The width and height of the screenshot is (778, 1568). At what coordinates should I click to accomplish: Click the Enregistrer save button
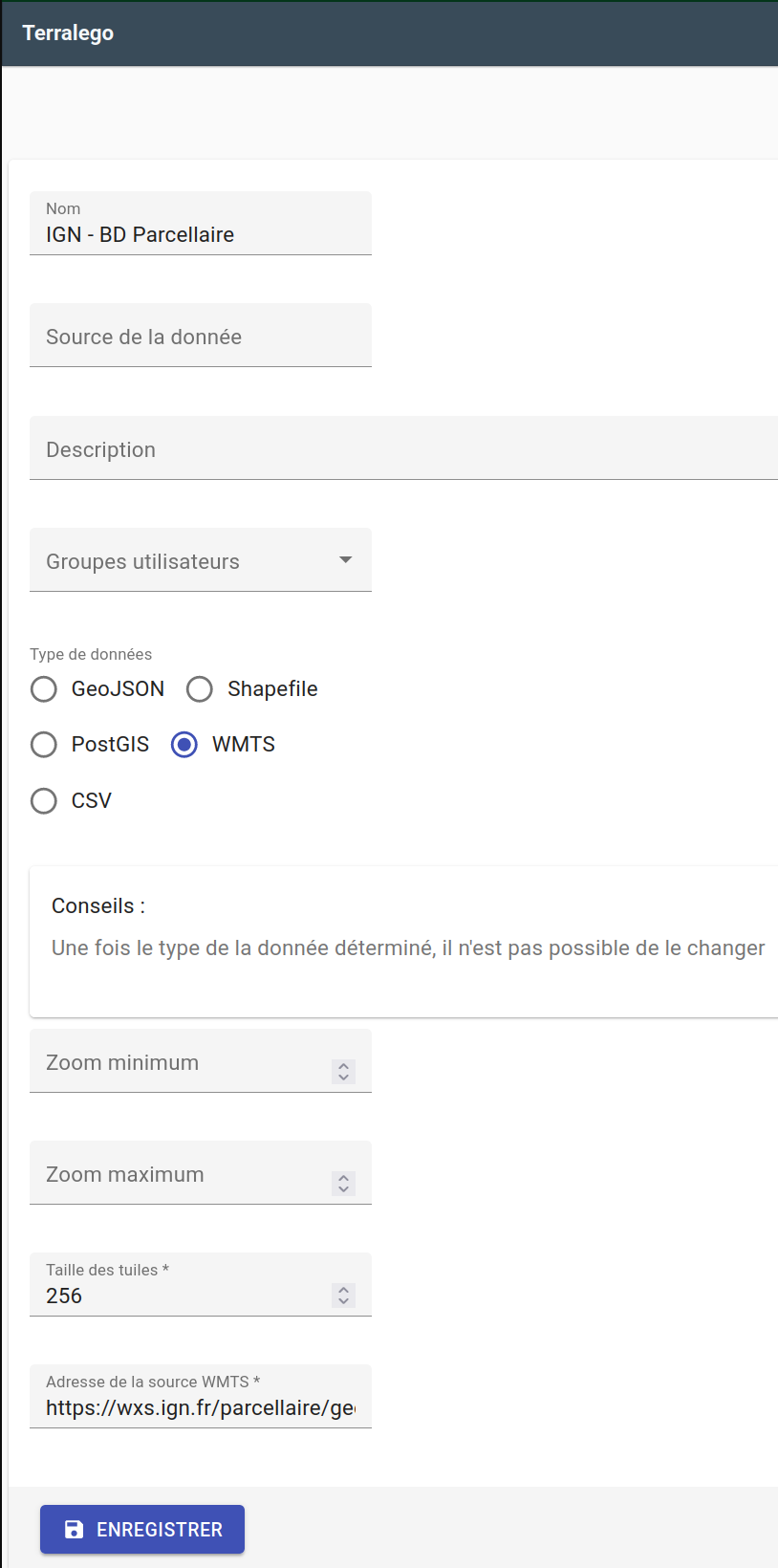tap(142, 1529)
